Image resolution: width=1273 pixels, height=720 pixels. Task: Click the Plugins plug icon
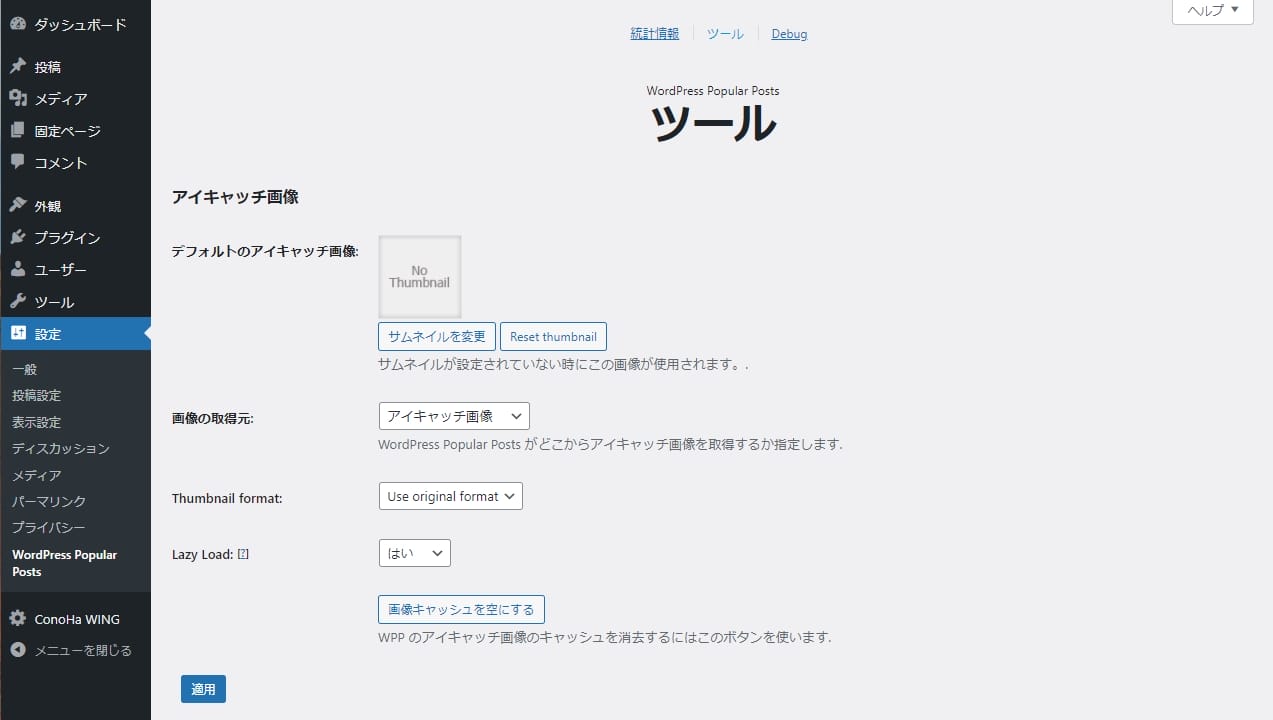pos(18,237)
